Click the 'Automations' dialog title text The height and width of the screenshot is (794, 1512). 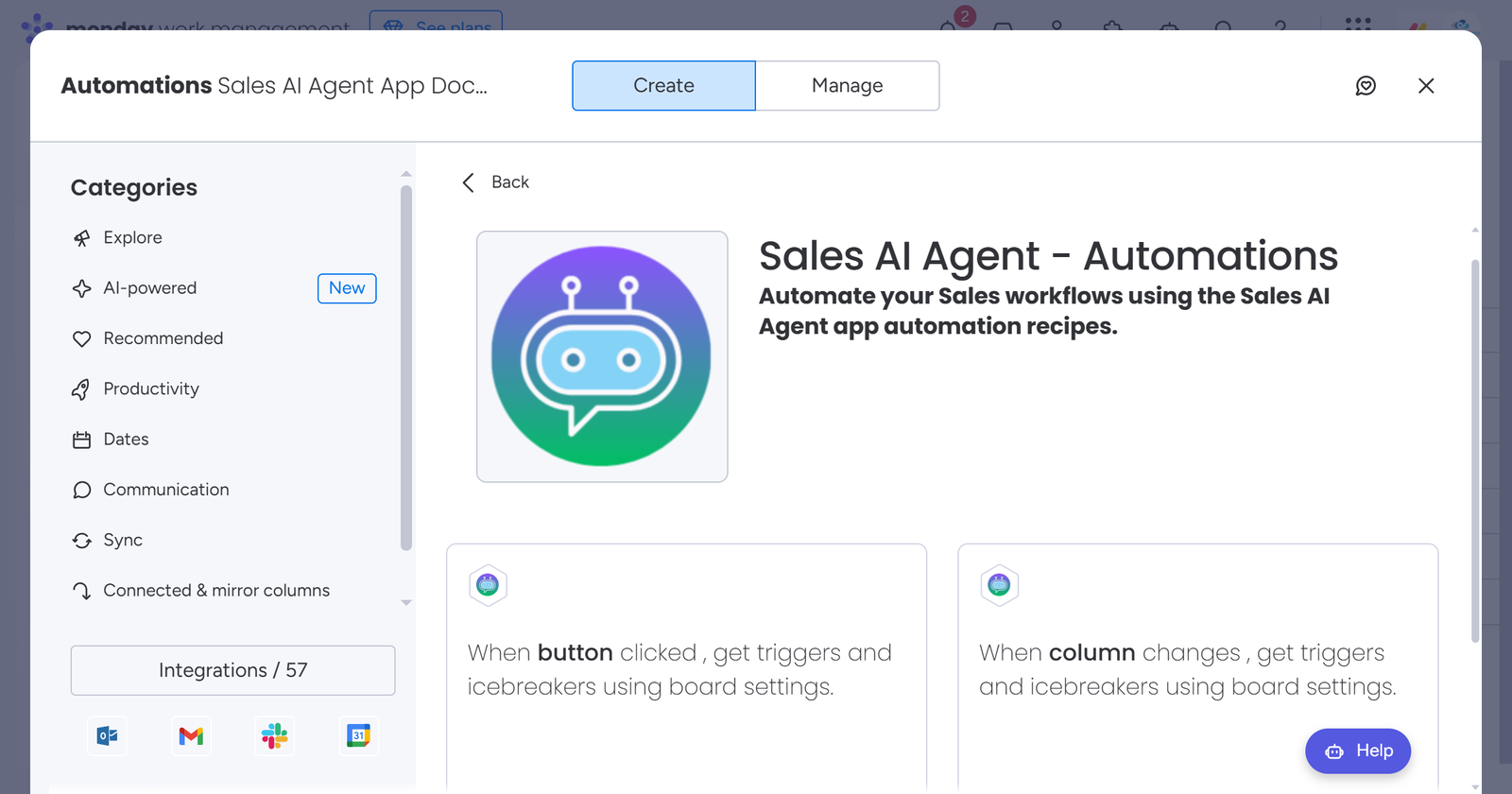[x=136, y=86]
